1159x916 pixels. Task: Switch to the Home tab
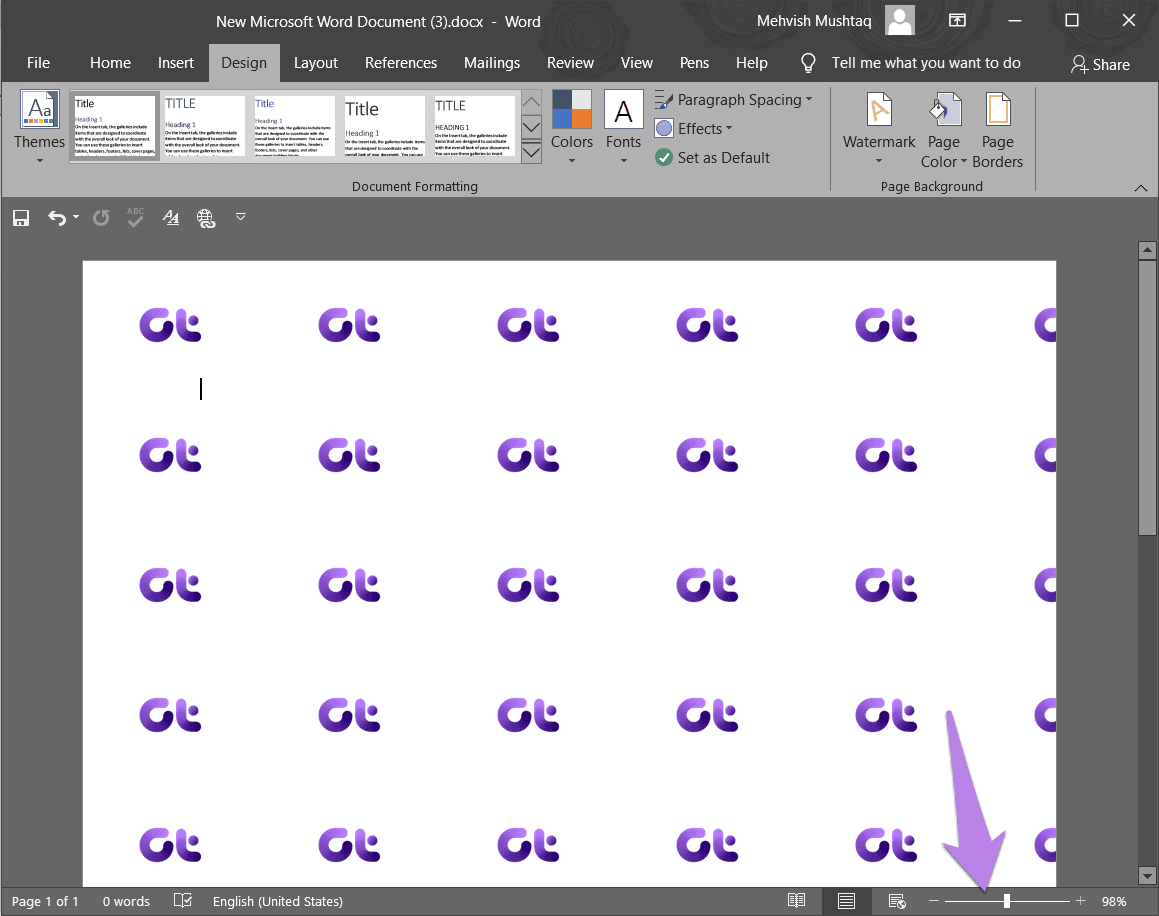click(110, 63)
